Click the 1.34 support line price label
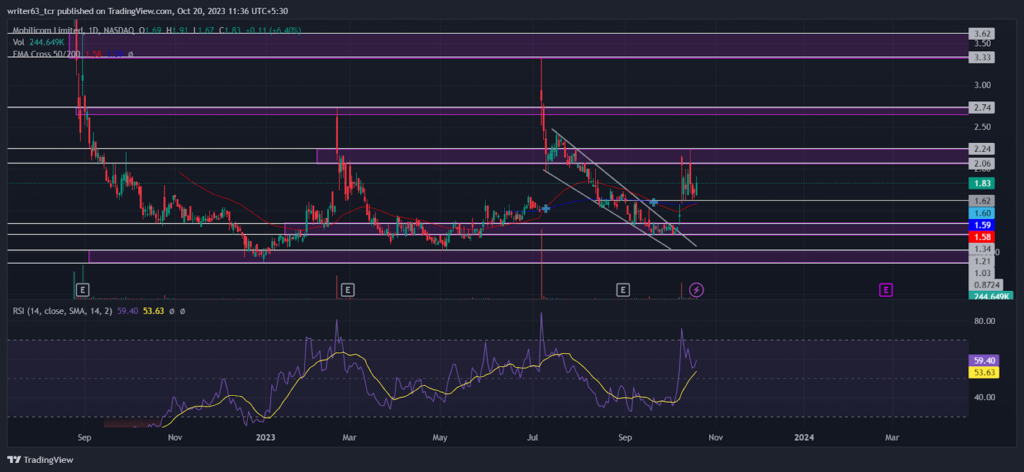The height and width of the screenshot is (472, 1024). (x=981, y=249)
